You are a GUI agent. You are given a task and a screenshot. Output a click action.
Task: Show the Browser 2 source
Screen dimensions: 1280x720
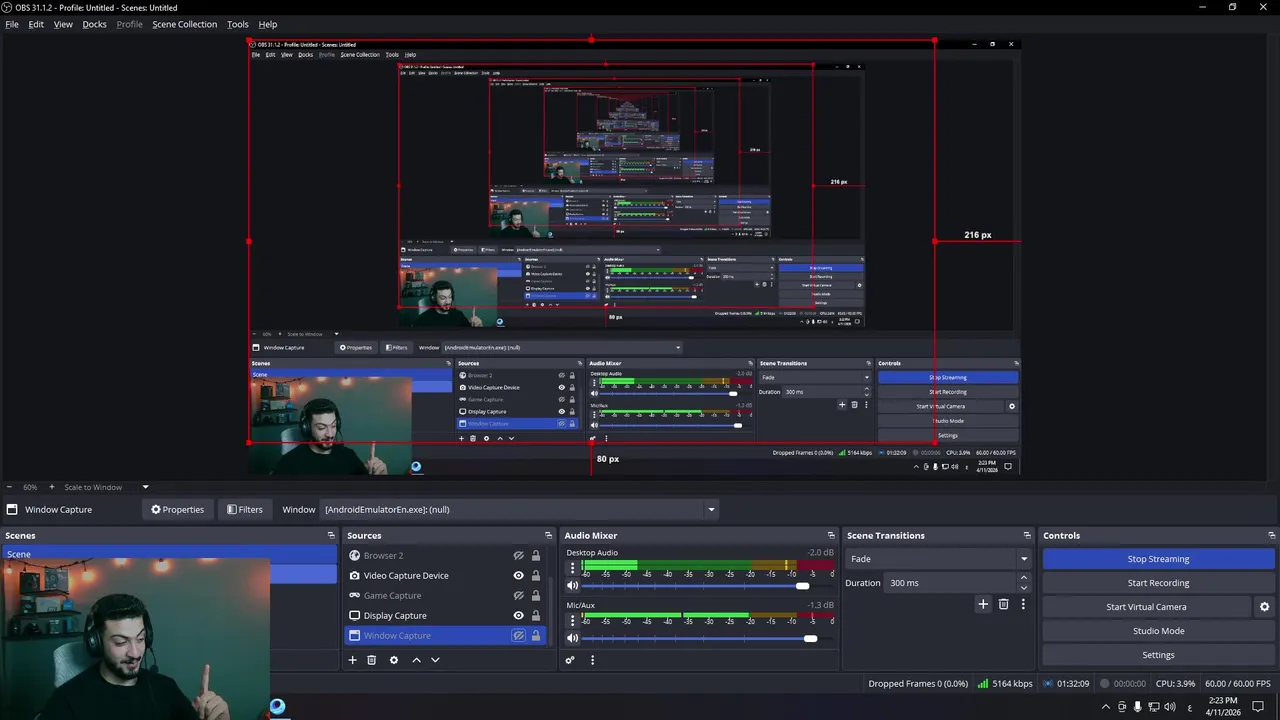[518, 556]
